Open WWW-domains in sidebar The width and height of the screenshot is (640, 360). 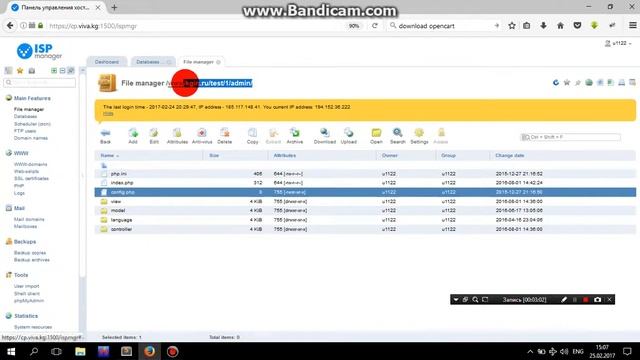coord(31,164)
